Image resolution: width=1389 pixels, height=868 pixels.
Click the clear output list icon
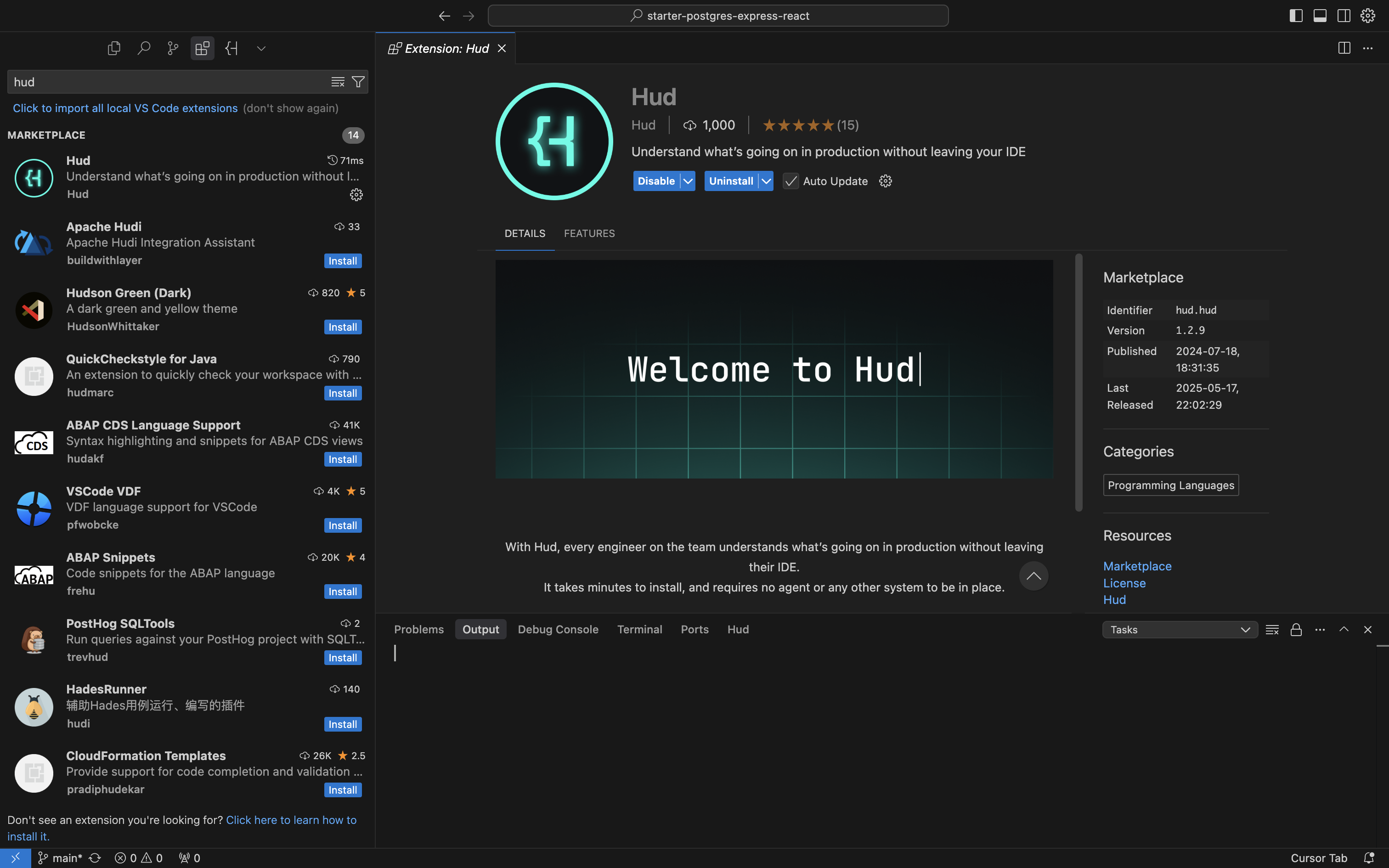click(x=1272, y=630)
